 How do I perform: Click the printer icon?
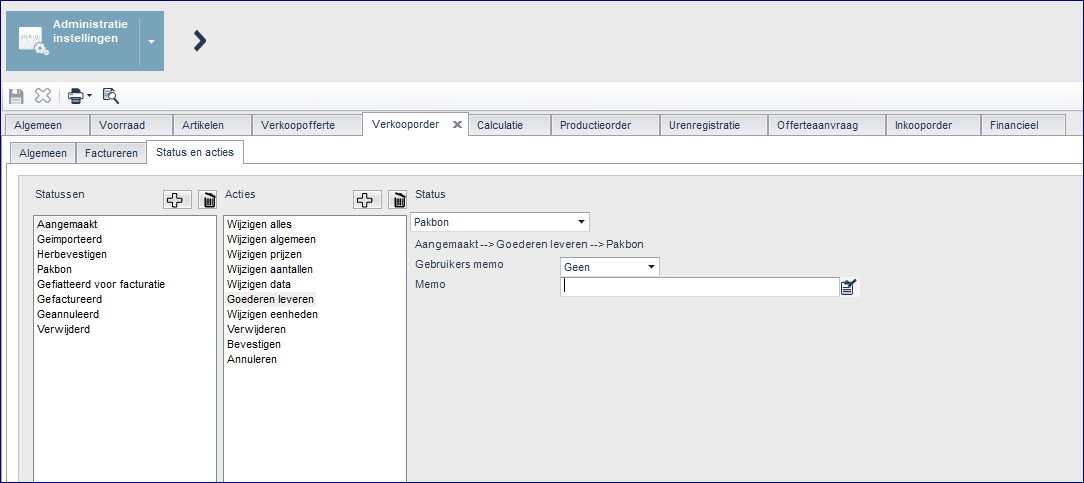(76, 96)
